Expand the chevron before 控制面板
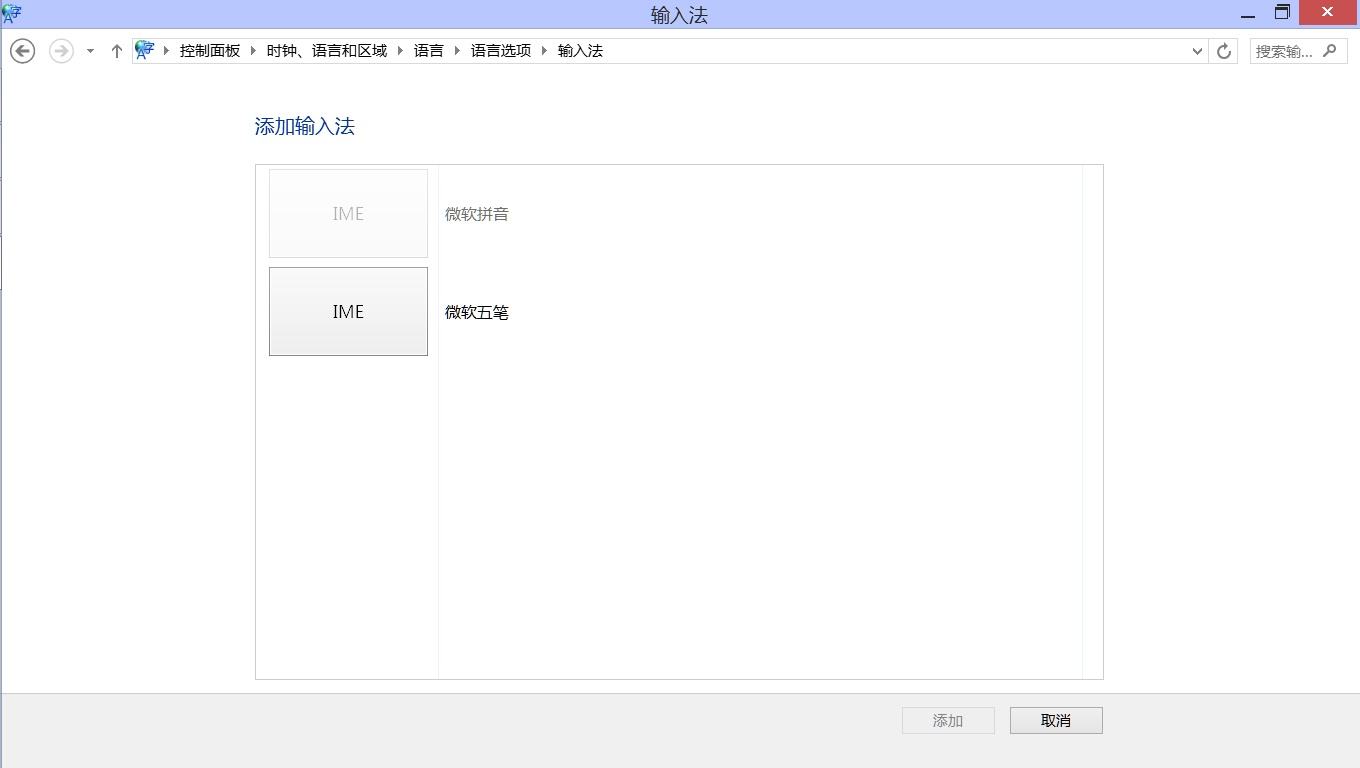Image resolution: width=1360 pixels, height=768 pixels. click(167, 51)
